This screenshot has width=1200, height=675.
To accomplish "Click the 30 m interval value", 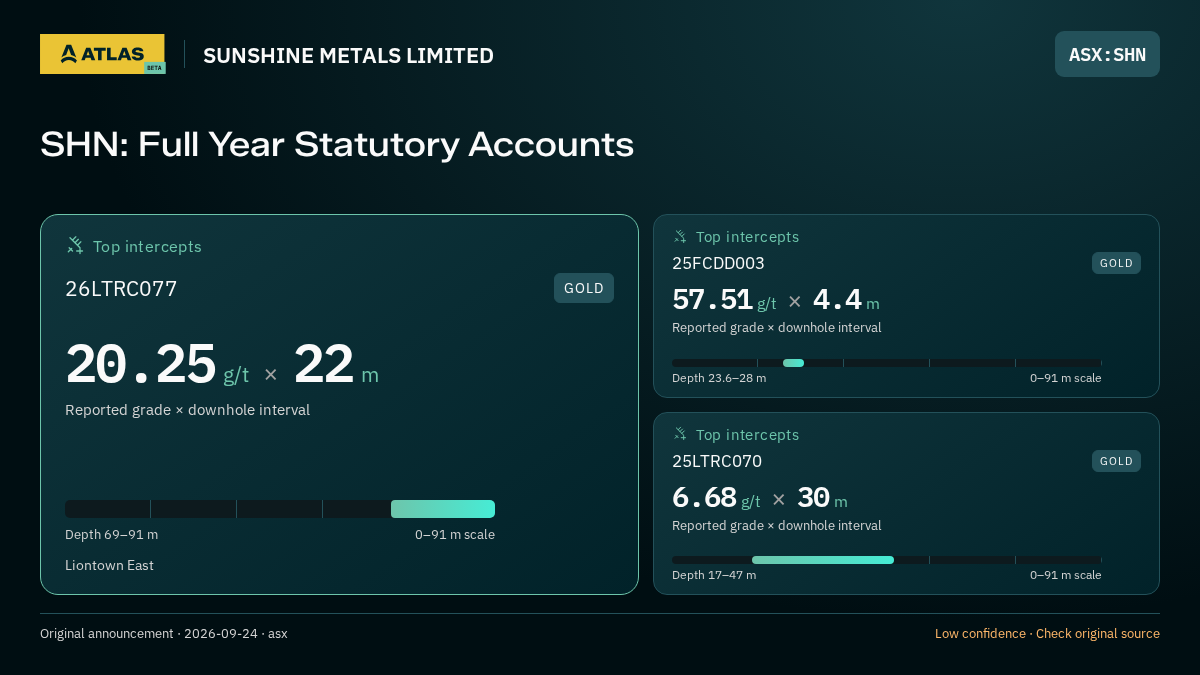I will tap(822, 498).
